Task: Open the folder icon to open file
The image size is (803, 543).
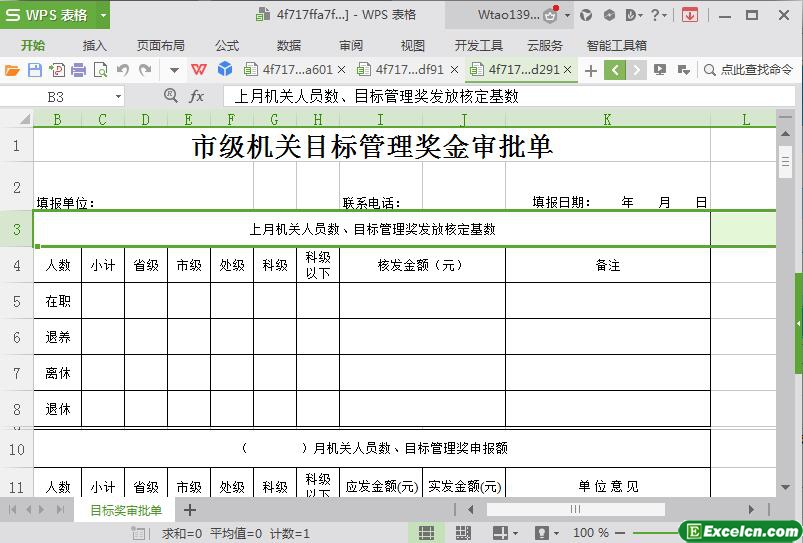Action: pos(12,70)
